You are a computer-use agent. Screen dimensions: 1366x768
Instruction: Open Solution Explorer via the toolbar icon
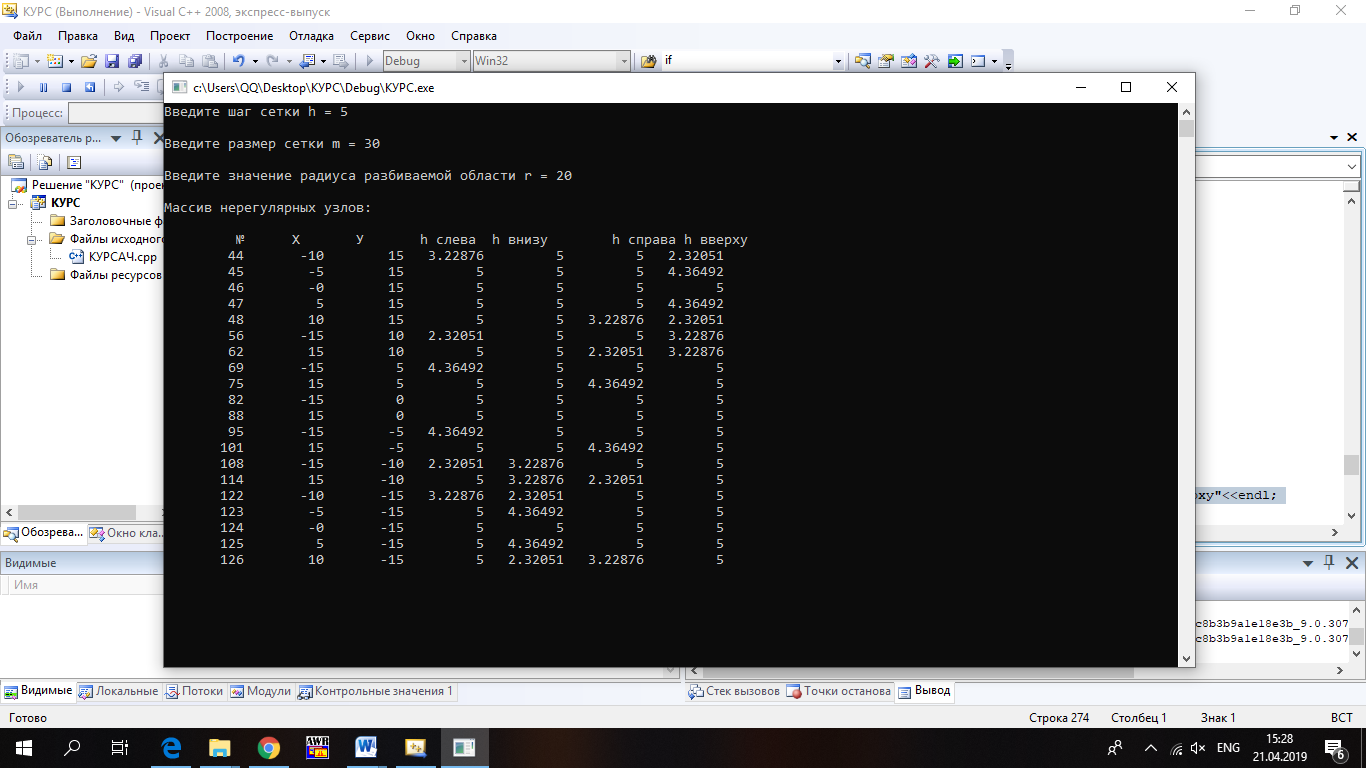pyautogui.click(x=863, y=61)
